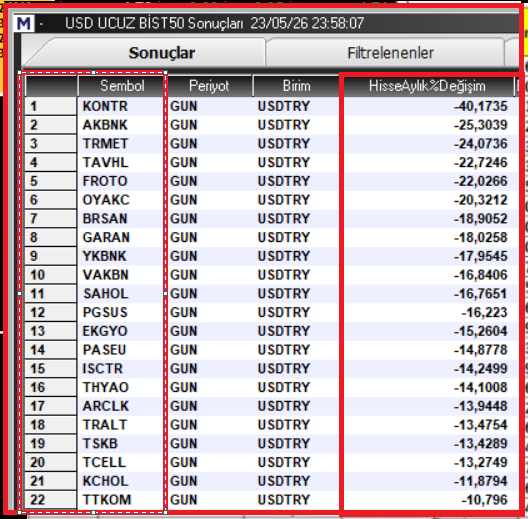Click the value -18,0258 for GARAN
This screenshot has height=519, width=528.
click(x=481, y=237)
